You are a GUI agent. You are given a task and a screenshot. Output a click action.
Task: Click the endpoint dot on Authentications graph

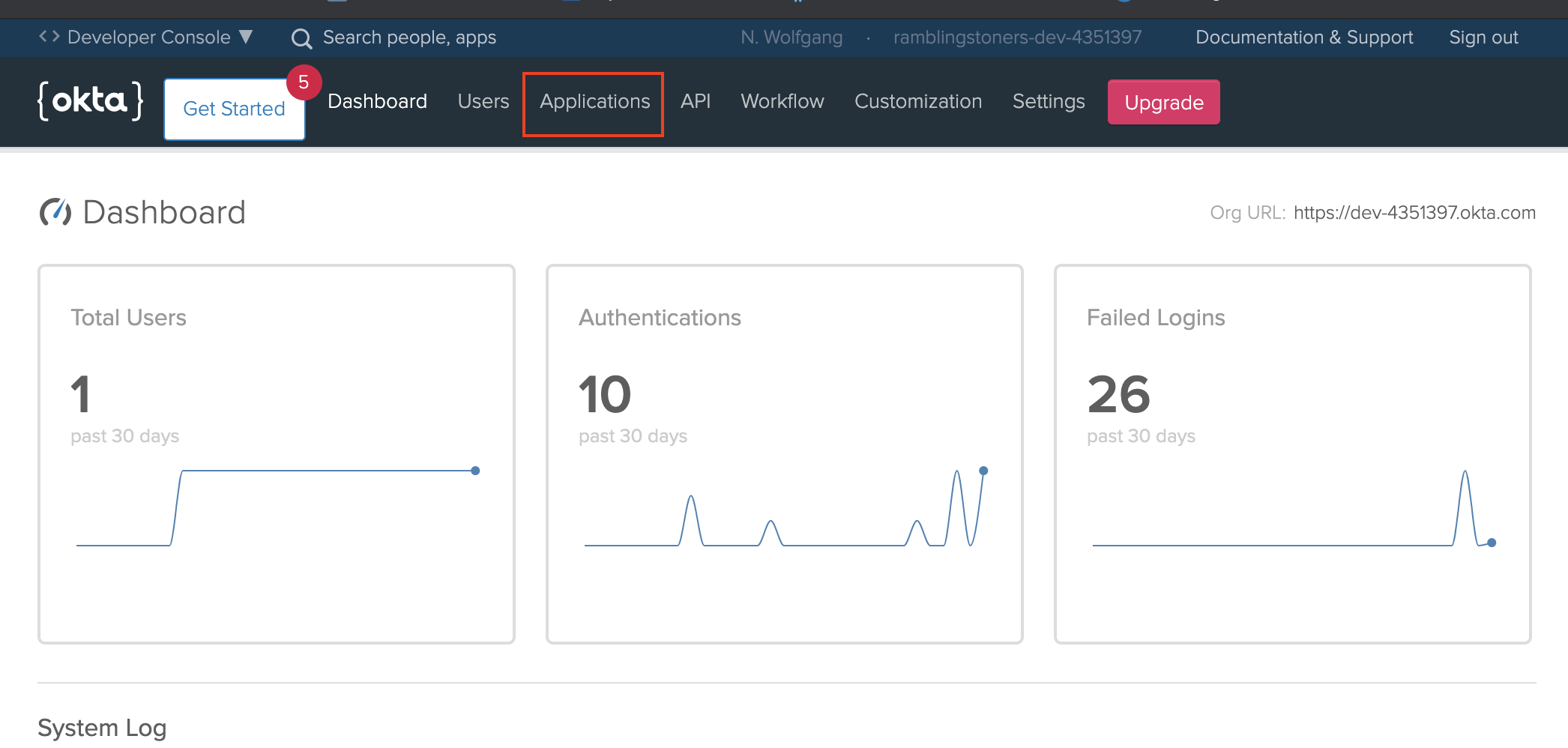pos(983,471)
